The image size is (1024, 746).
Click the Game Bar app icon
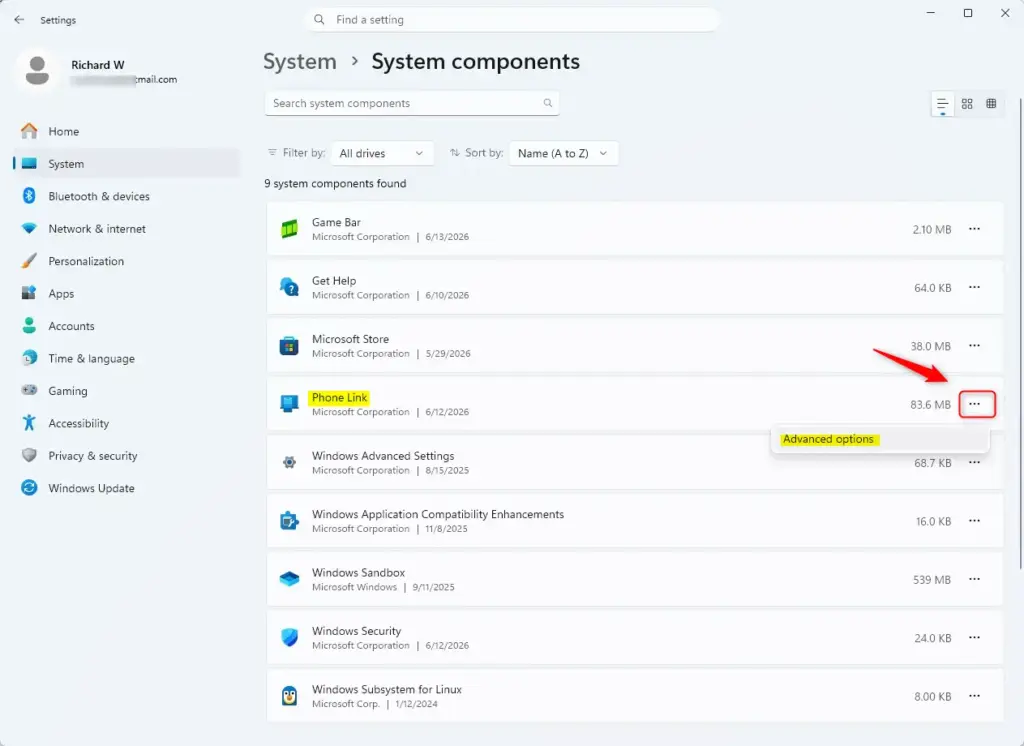point(289,229)
